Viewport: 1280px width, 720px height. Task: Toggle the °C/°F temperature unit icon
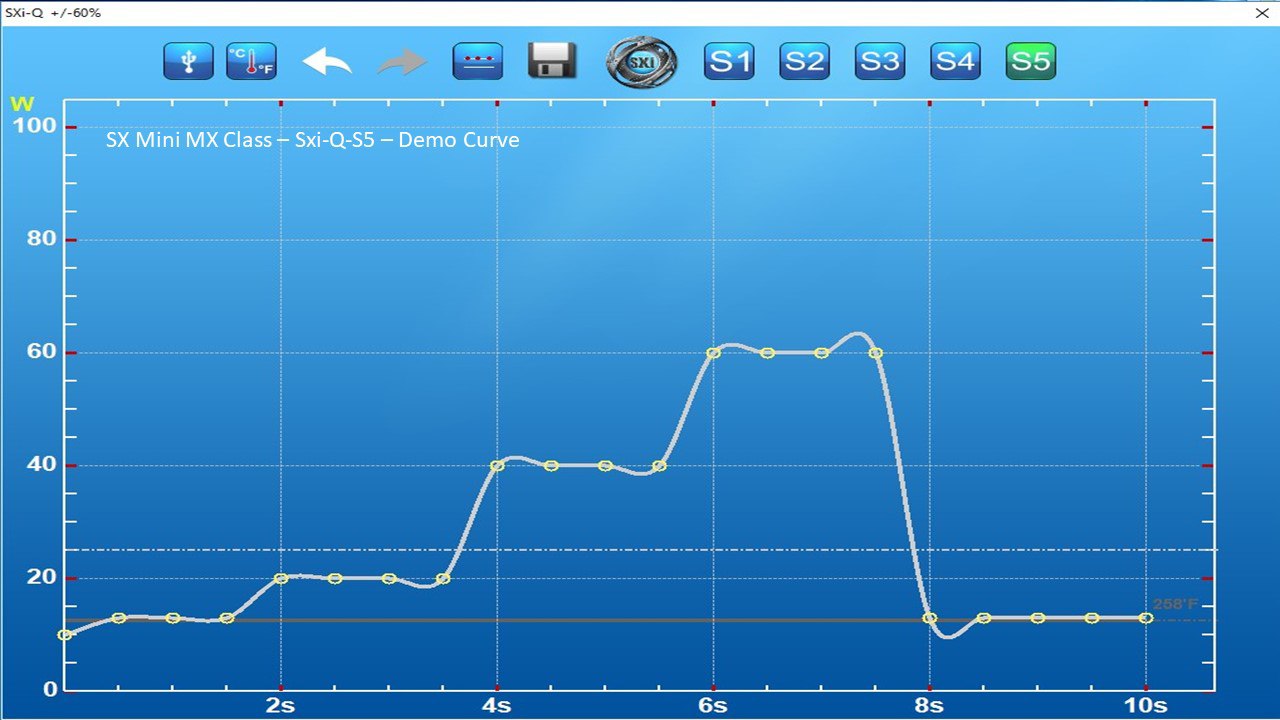(x=251, y=62)
